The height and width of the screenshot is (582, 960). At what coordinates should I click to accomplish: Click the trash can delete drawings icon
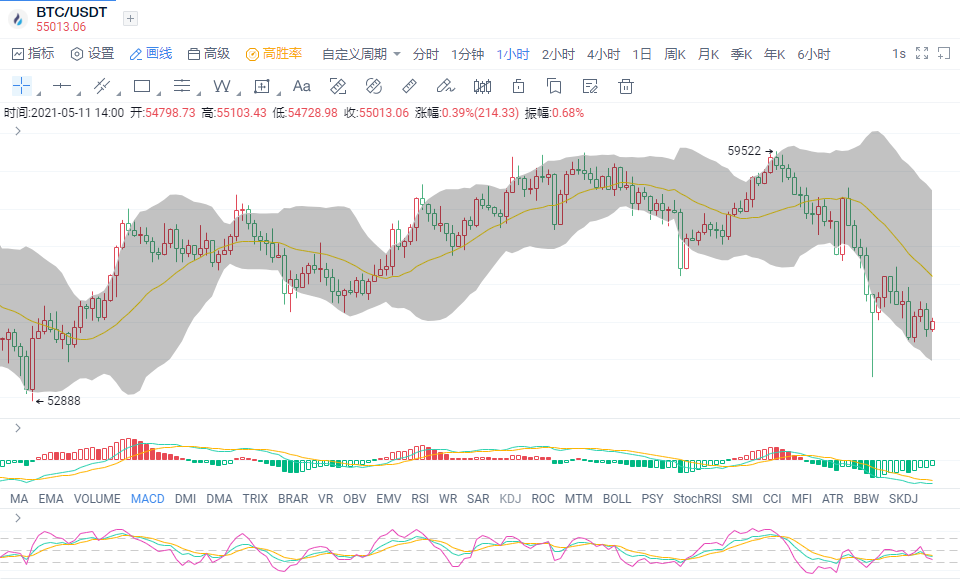pyautogui.click(x=626, y=86)
